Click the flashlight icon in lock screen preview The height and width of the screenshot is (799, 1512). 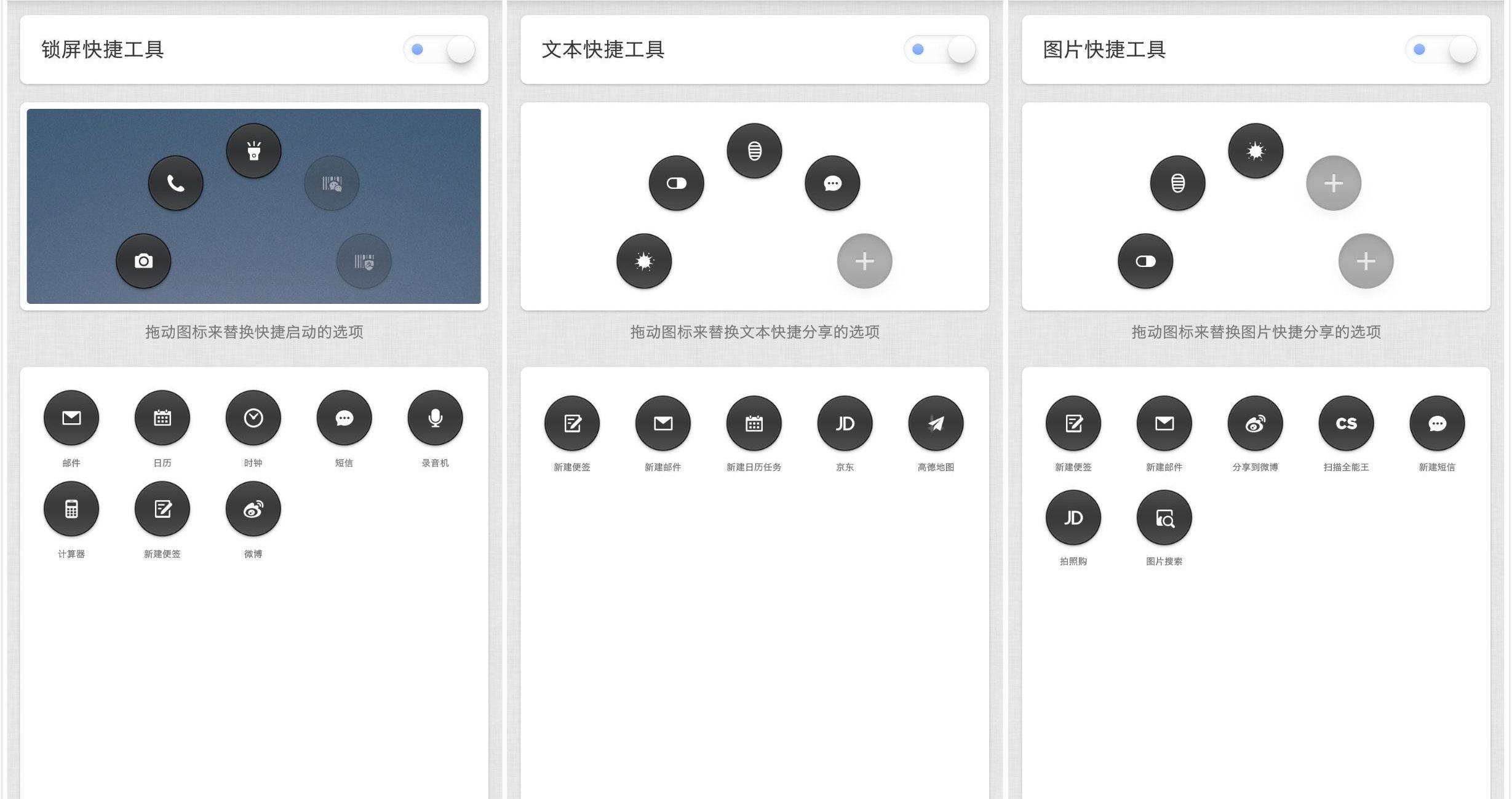[253, 151]
